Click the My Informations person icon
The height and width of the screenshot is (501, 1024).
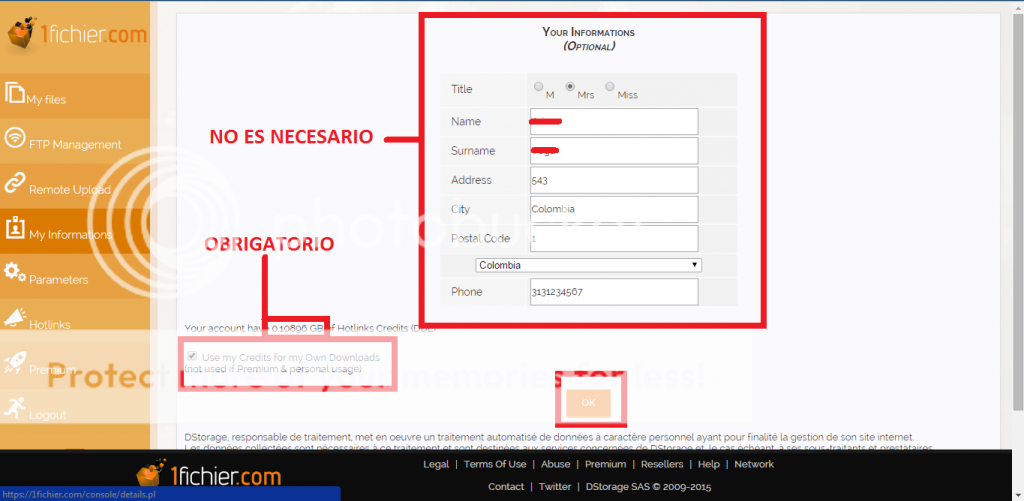[14, 228]
